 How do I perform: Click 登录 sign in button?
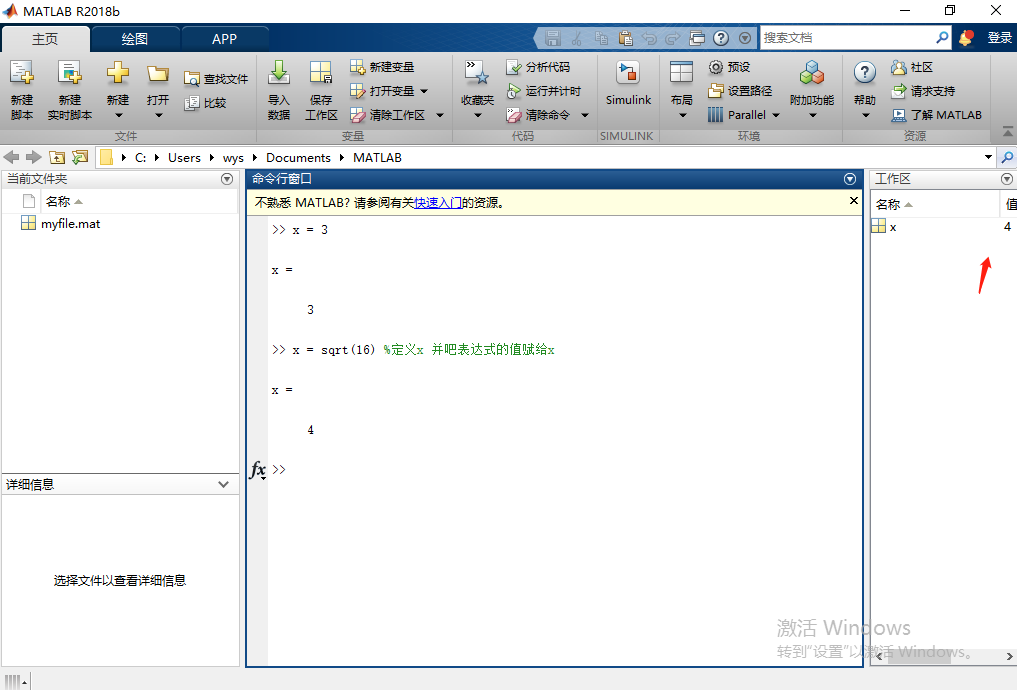click(x=999, y=38)
